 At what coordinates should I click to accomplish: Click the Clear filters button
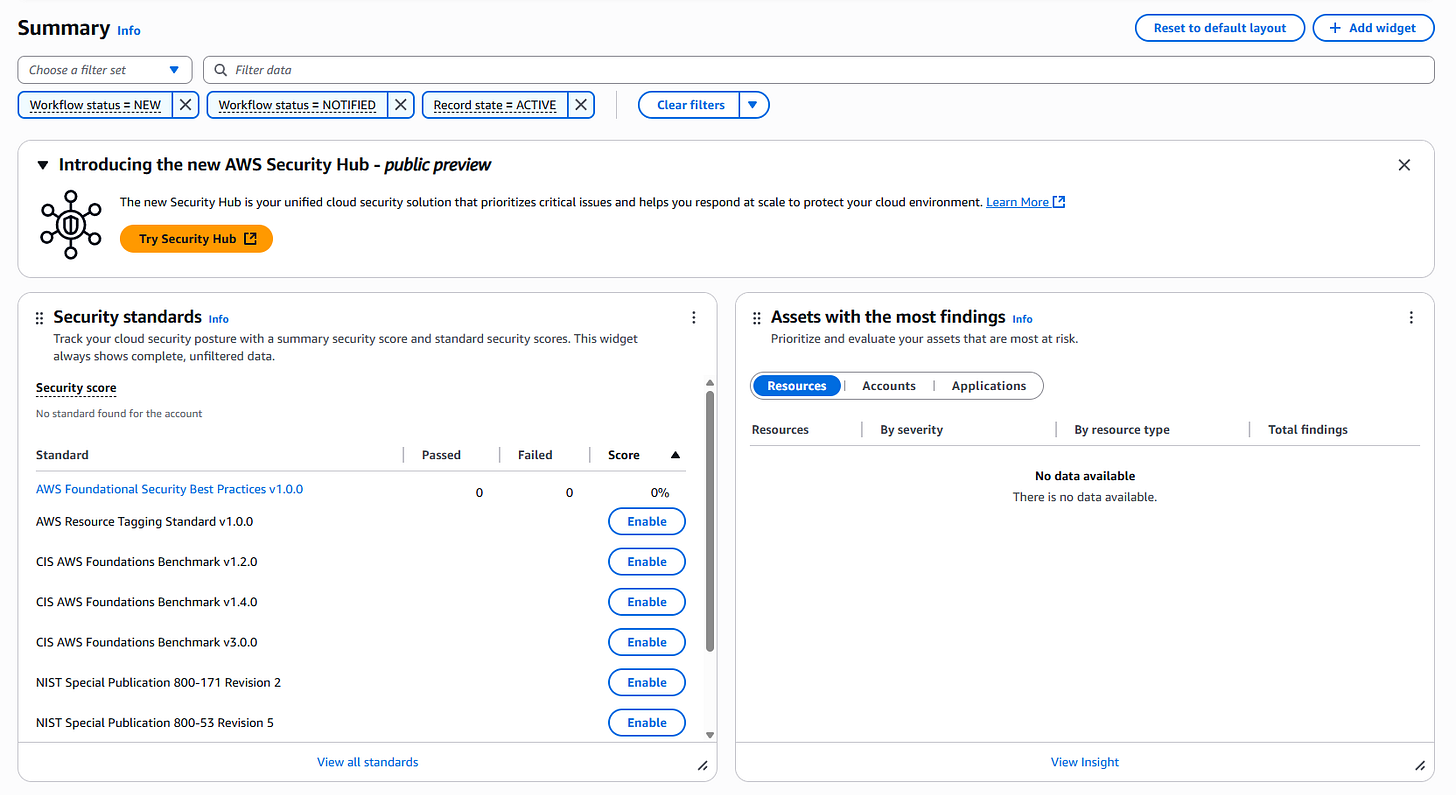tap(691, 105)
